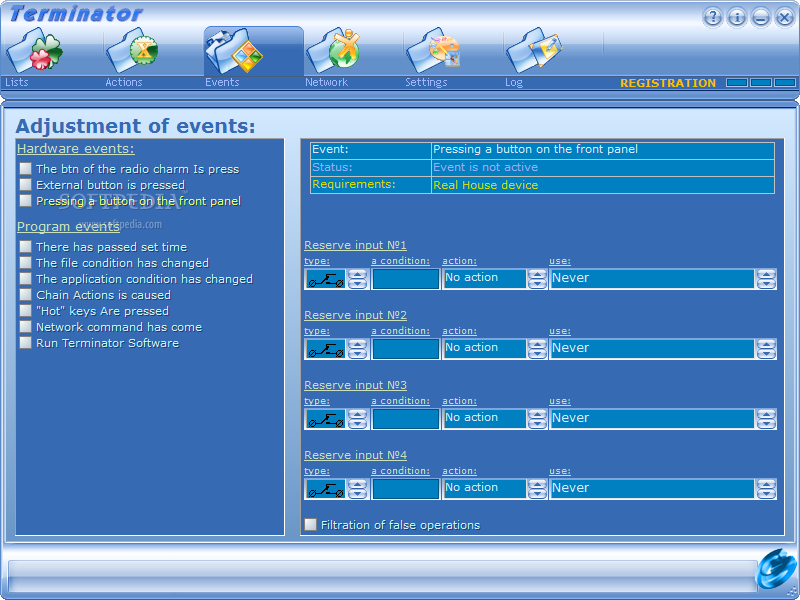The width and height of the screenshot is (800, 600).
Task: Minimize the Terminator window
Action: click(x=760, y=17)
